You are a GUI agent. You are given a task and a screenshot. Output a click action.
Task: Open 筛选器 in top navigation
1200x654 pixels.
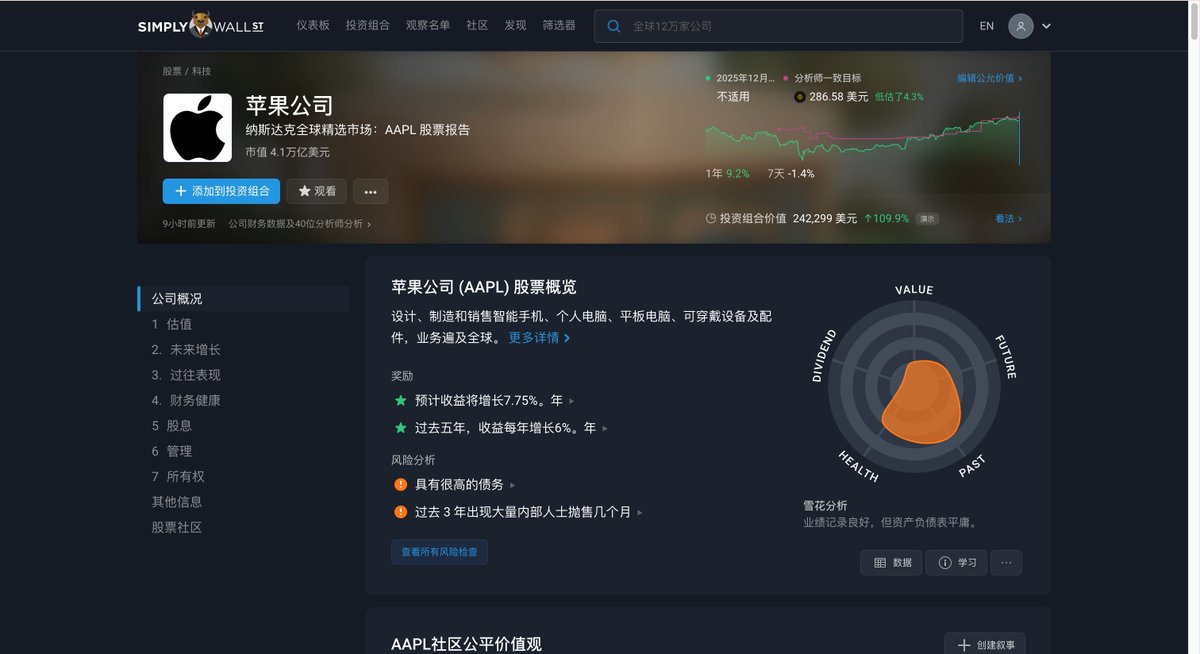click(559, 26)
